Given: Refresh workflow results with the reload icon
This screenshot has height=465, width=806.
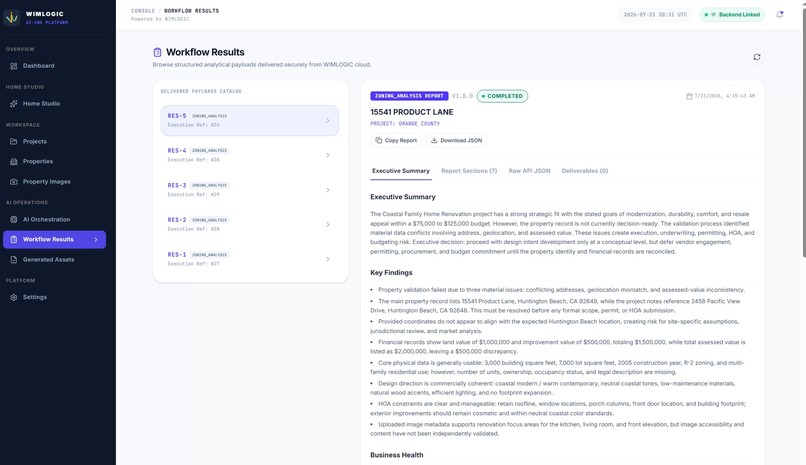Looking at the screenshot, I should point(757,57).
